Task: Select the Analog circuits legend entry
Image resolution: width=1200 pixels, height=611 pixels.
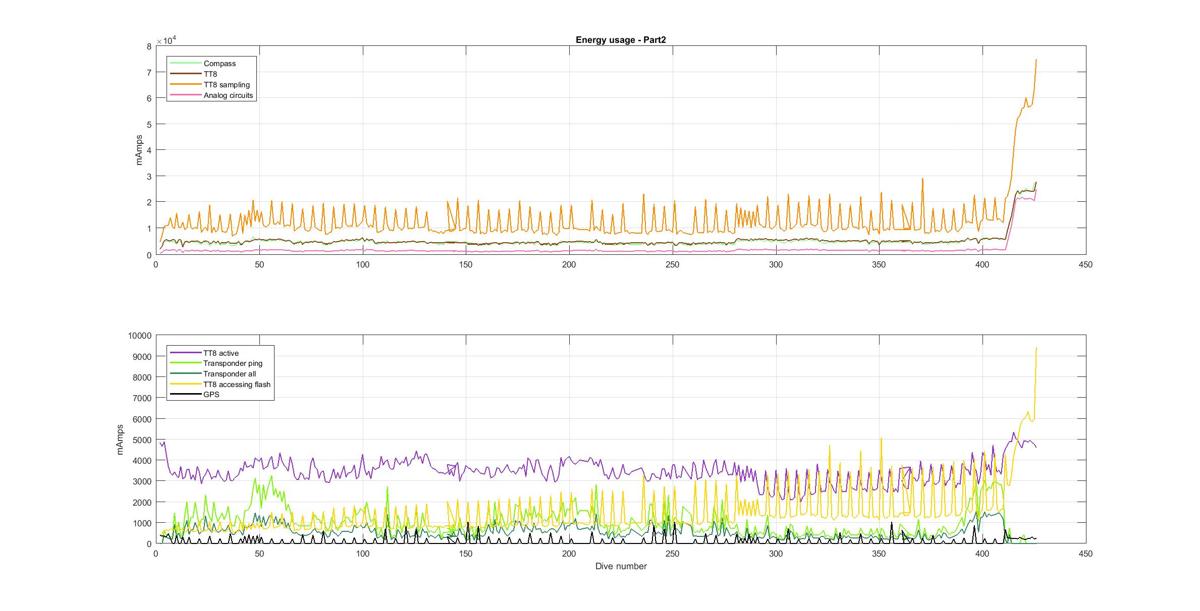Action: tap(211, 95)
